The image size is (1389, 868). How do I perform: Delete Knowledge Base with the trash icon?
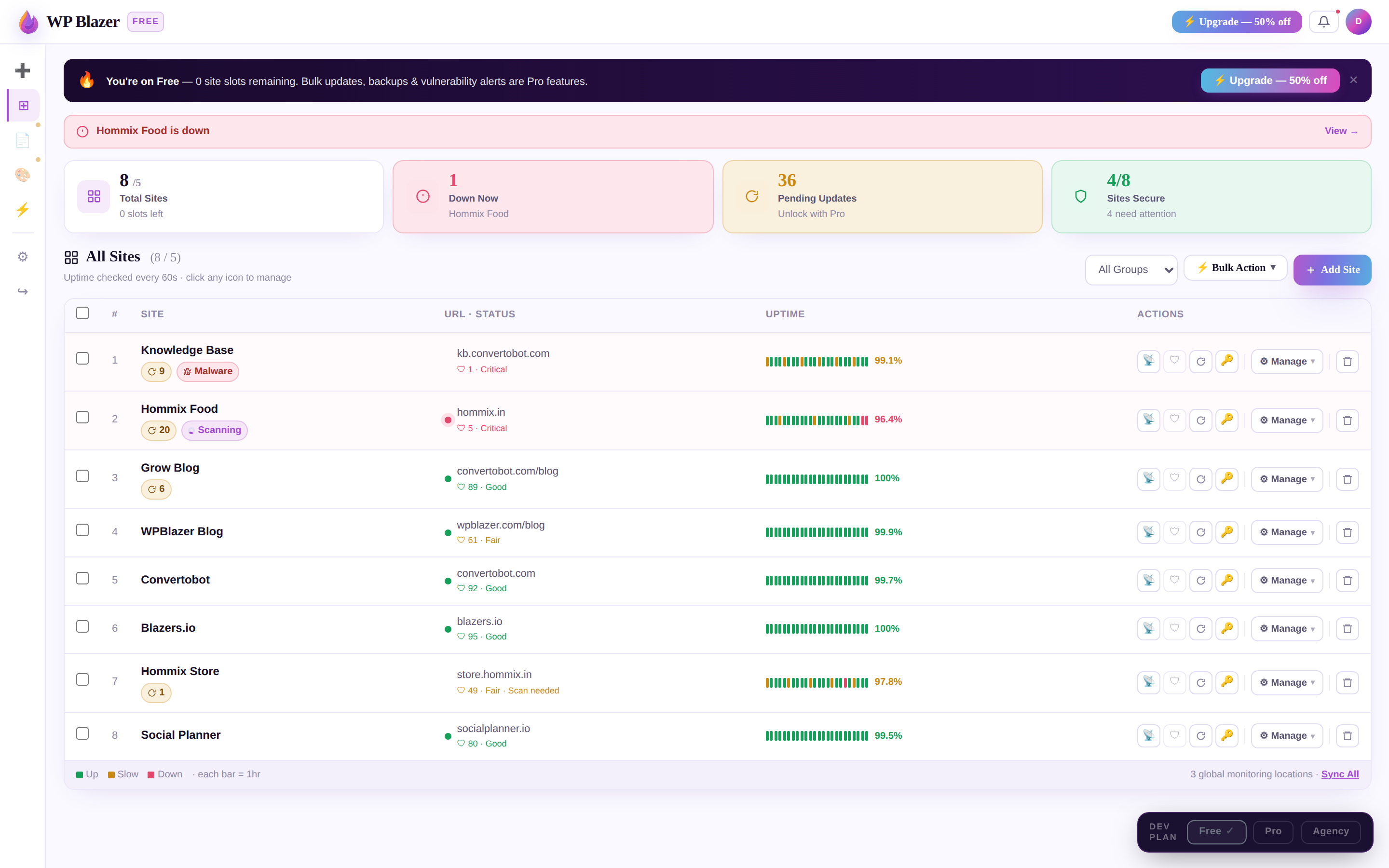1347,361
